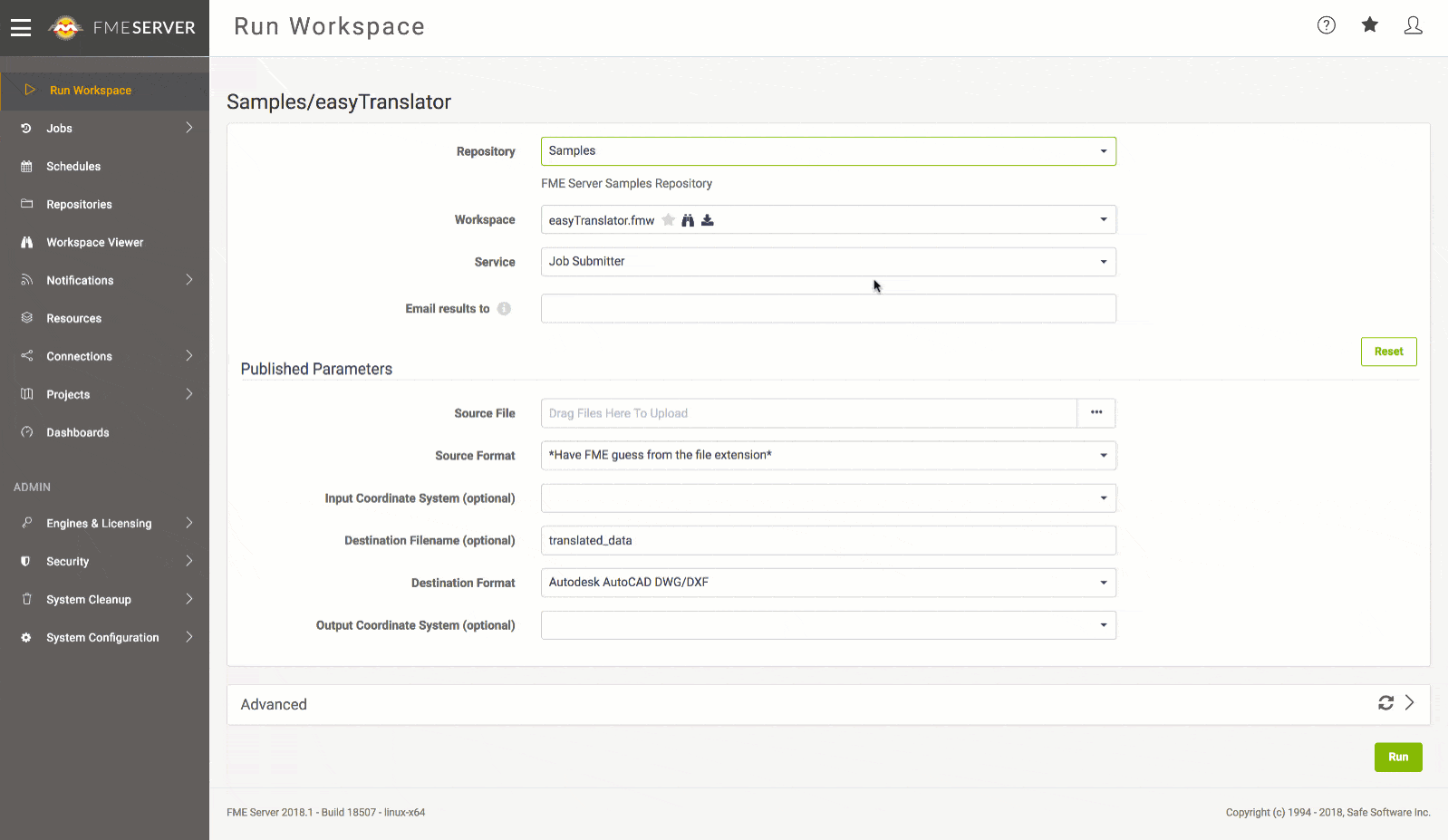Click the Jobs history icon
The height and width of the screenshot is (840, 1448).
pos(26,128)
